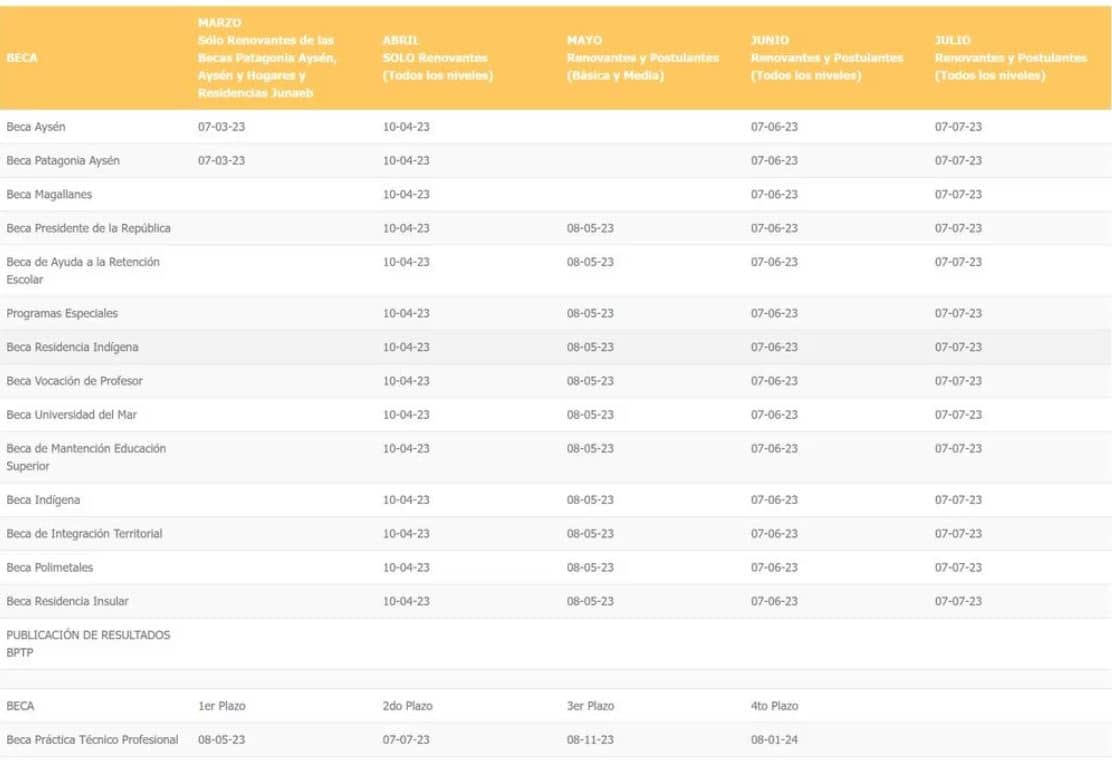Viewport: 1112px width, 760px height.
Task: Click the ABRIL SOLO Renovantes header
Action: coord(437,58)
